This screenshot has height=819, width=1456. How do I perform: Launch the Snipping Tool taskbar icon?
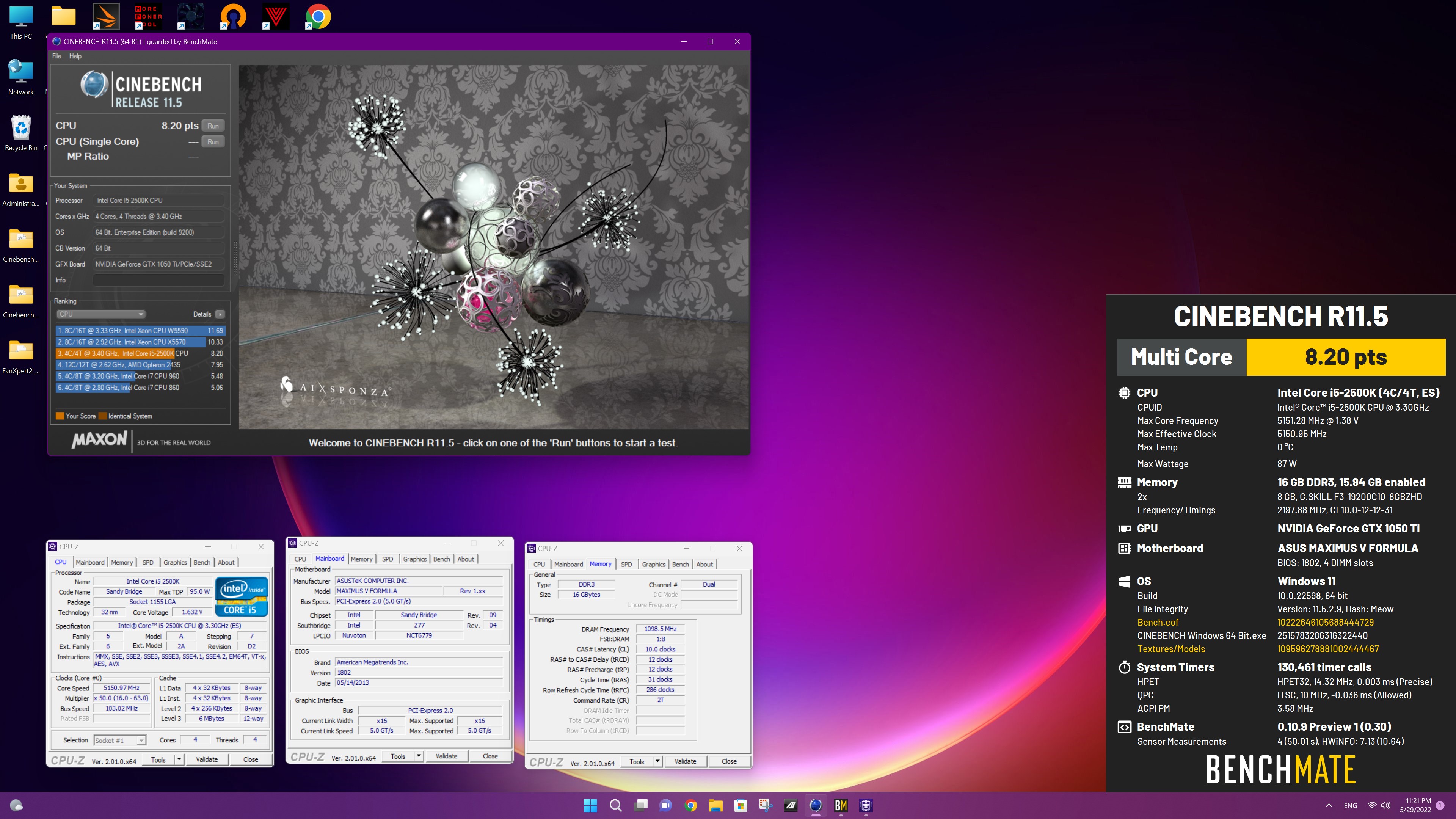coord(765,805)
